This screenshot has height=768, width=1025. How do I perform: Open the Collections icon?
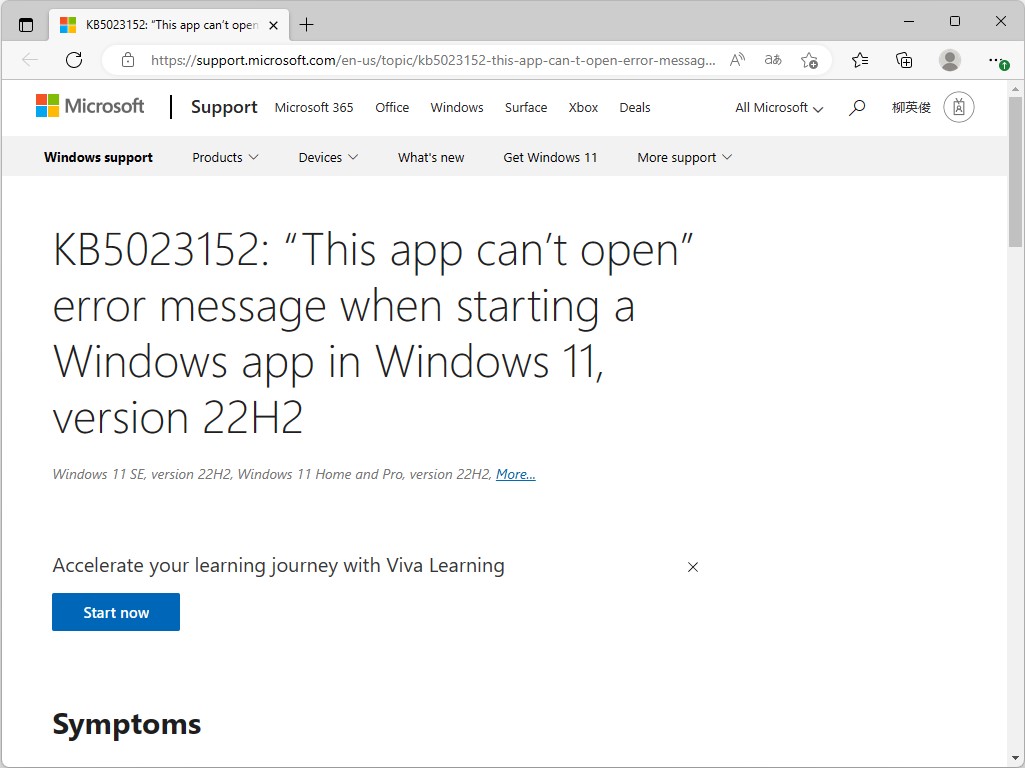[903, 60]
